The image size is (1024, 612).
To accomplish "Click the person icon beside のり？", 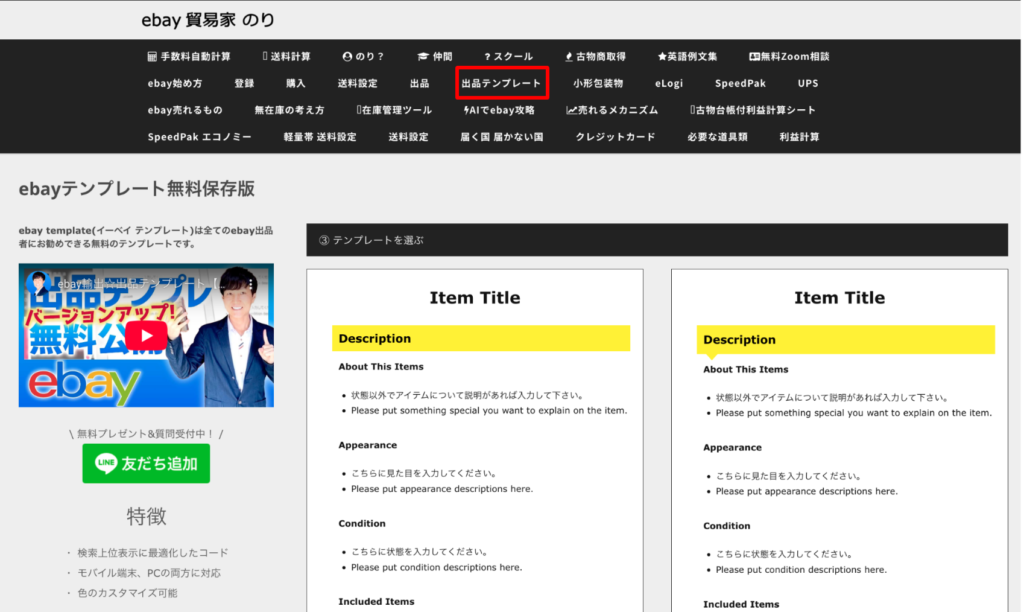I will coord(347,57).
